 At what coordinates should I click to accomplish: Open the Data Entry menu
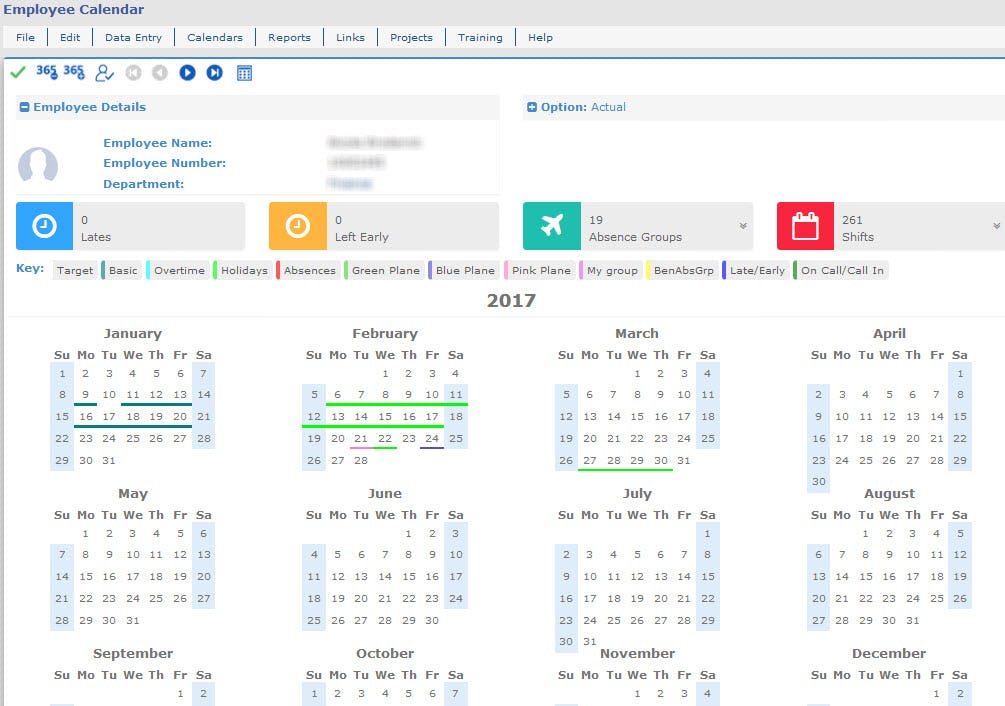(133, 37)
